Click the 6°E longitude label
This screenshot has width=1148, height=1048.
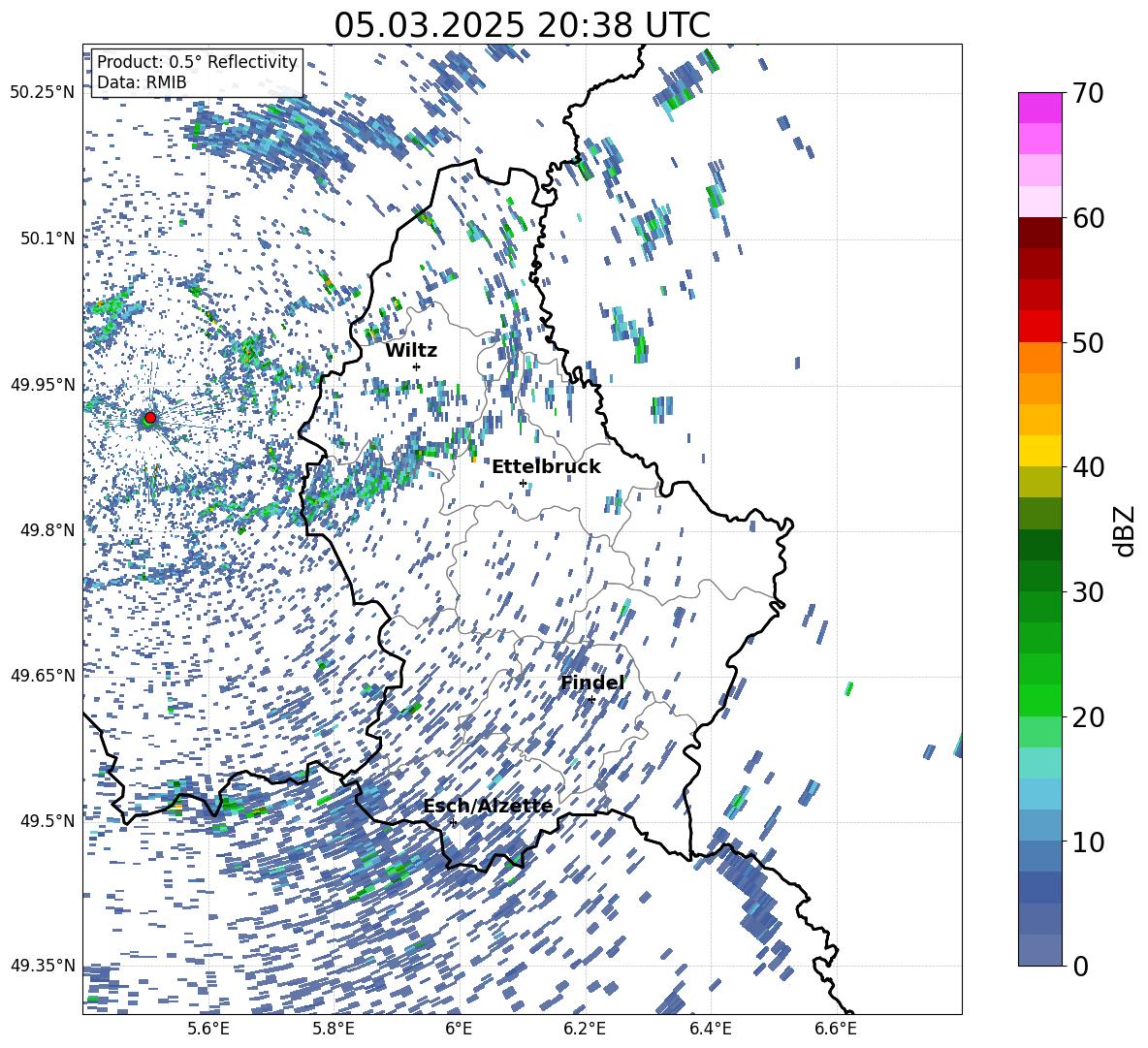click(459, 1029)
